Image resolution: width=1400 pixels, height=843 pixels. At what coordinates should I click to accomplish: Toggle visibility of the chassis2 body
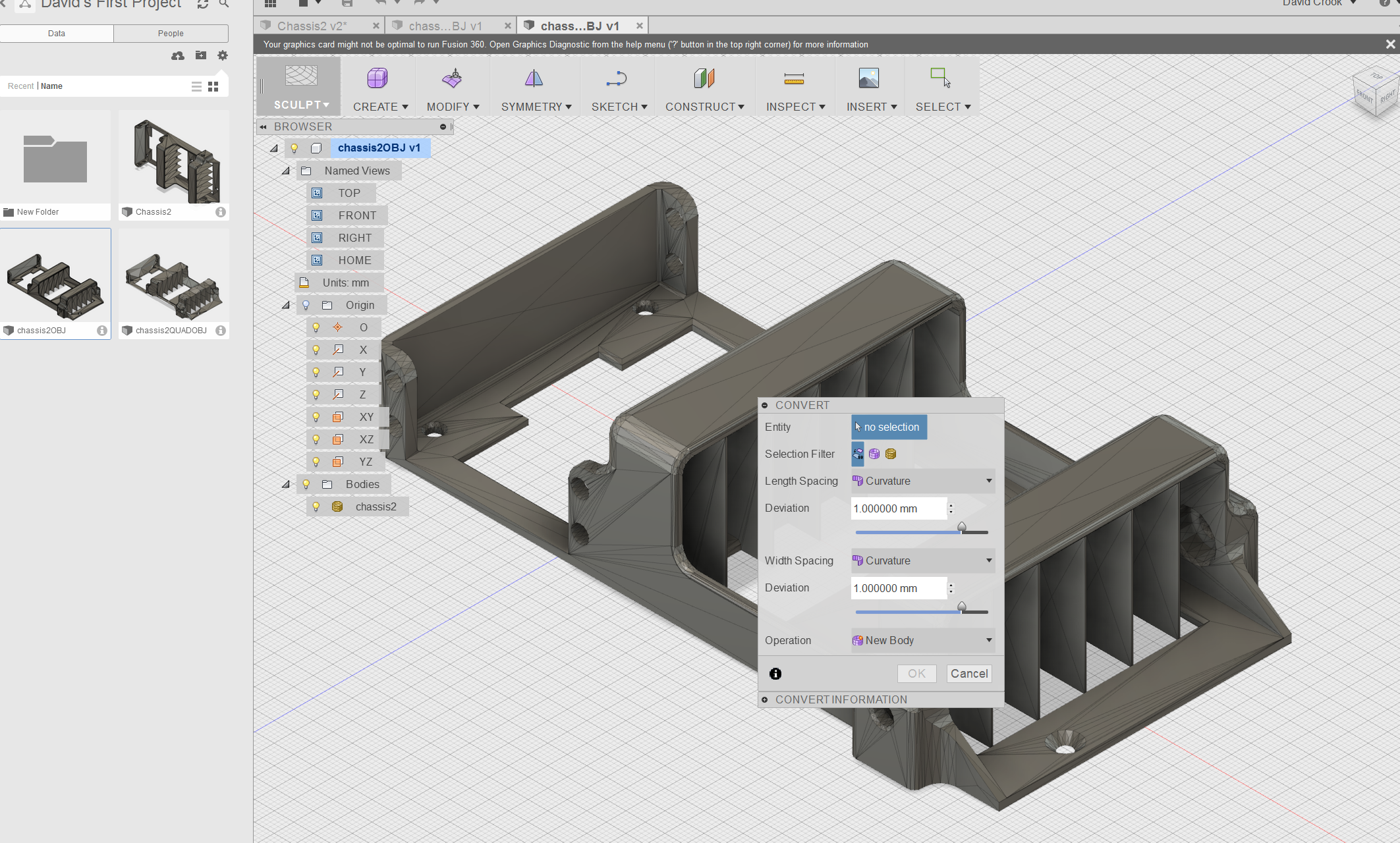pos(316,506)
